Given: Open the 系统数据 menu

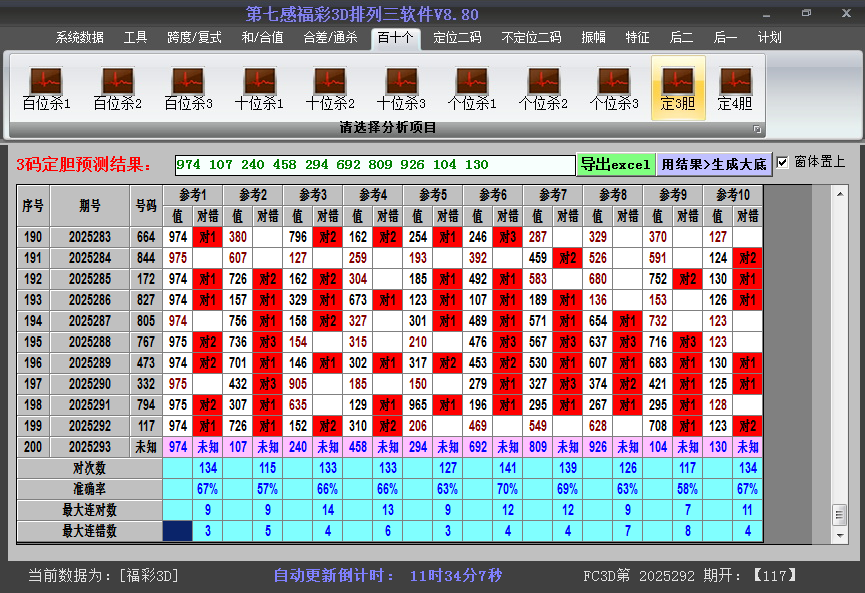Looking at the screenshot, I should (x=80, y=38).
